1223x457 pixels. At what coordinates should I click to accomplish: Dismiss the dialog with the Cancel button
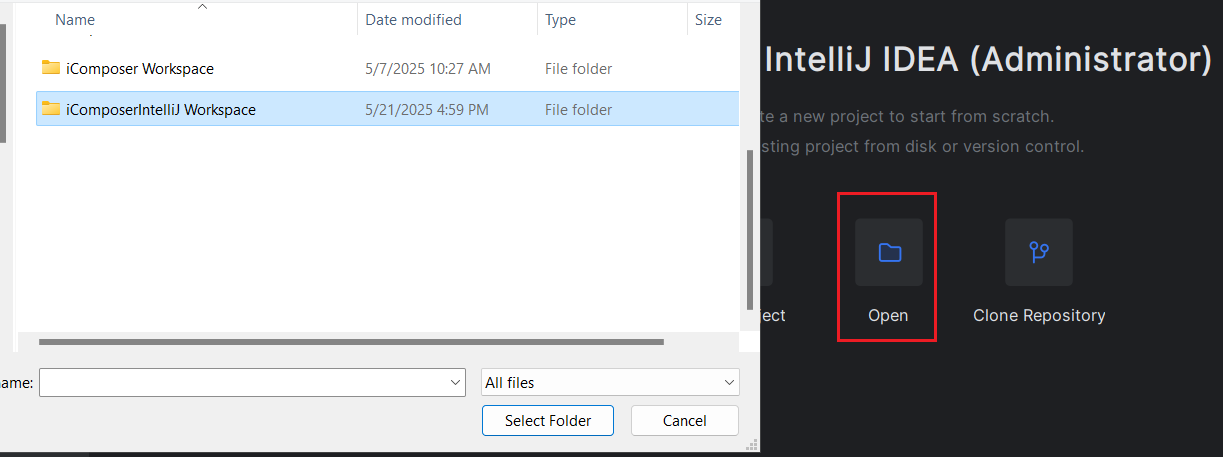pos(685,421)
